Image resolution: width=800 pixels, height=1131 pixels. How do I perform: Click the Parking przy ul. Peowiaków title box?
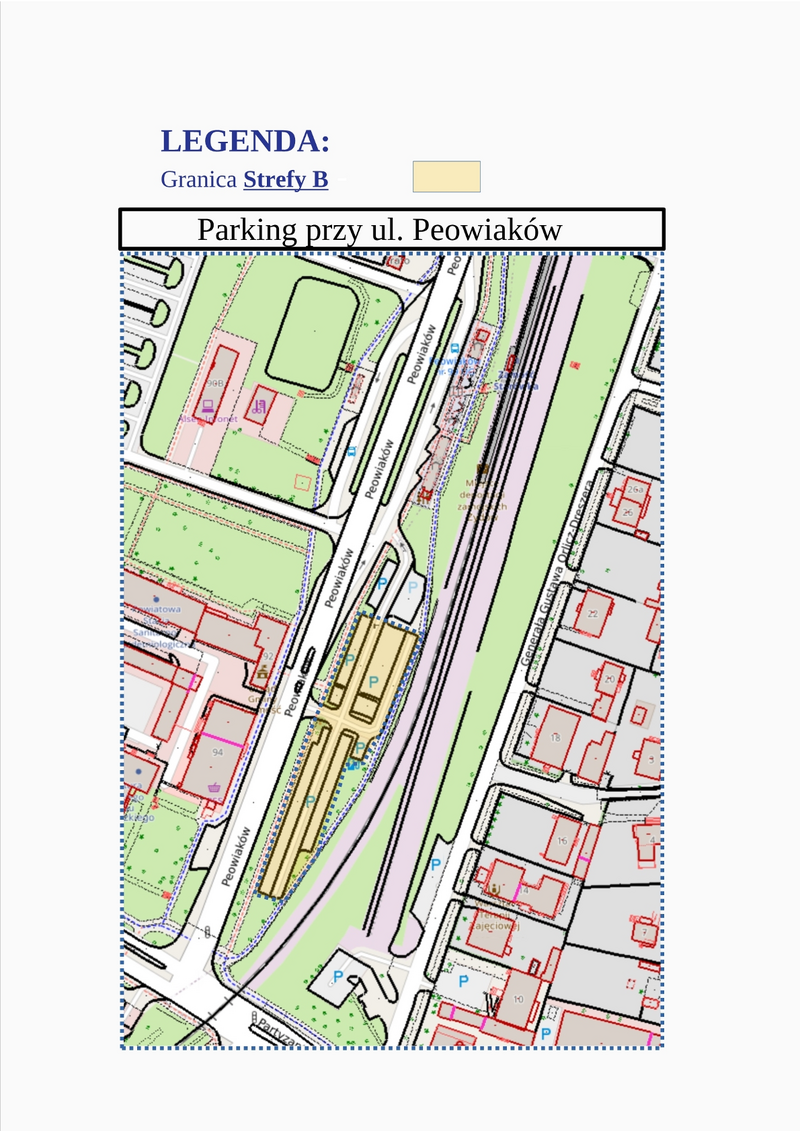(391, 230)
